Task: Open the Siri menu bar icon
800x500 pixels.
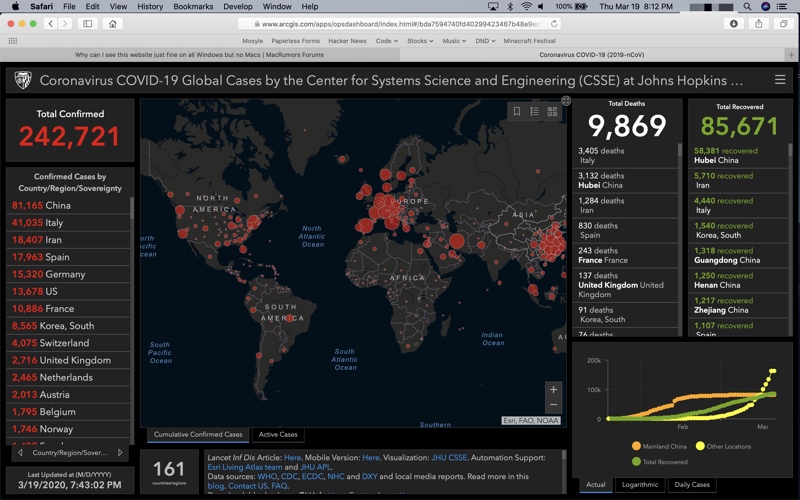Action: coord(765,6)
